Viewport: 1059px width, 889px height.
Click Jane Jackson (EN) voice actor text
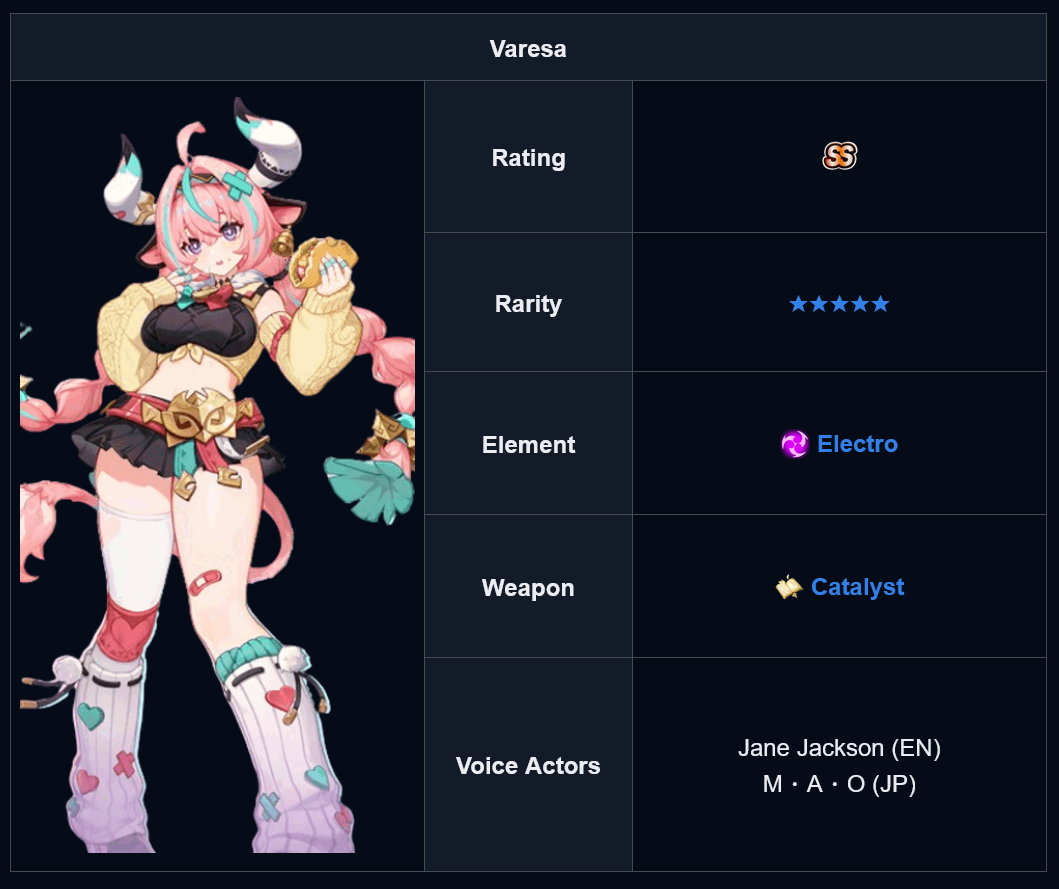point(839,748)
